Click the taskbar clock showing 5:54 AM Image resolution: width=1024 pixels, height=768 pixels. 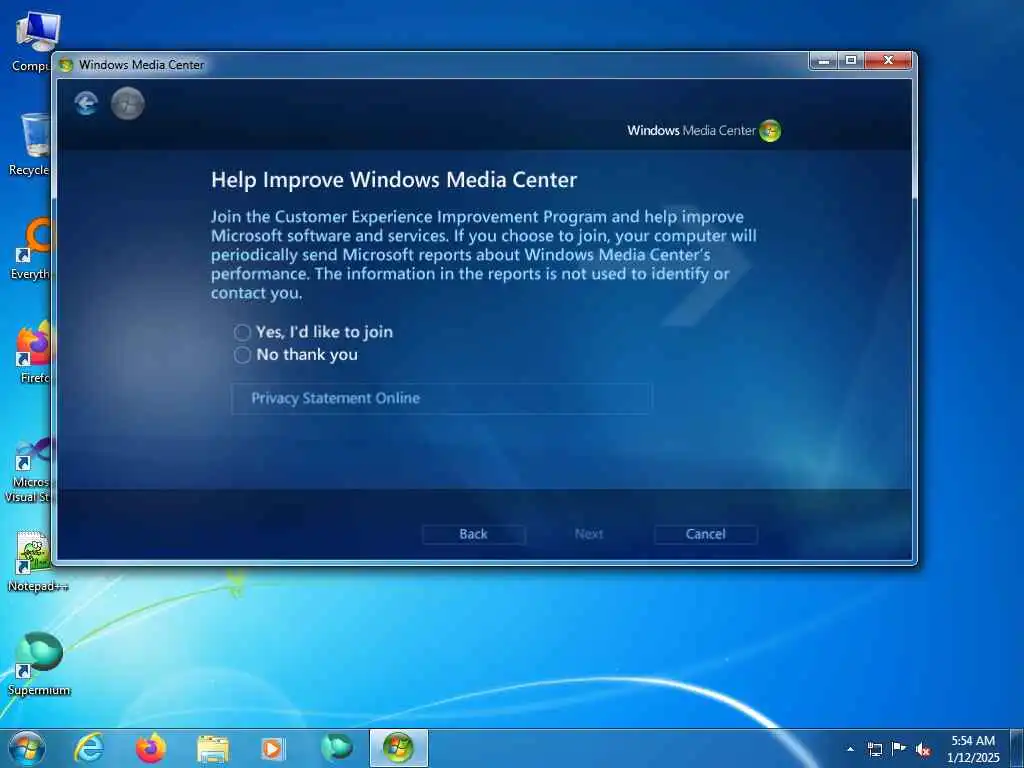click(x=972, y=749)
